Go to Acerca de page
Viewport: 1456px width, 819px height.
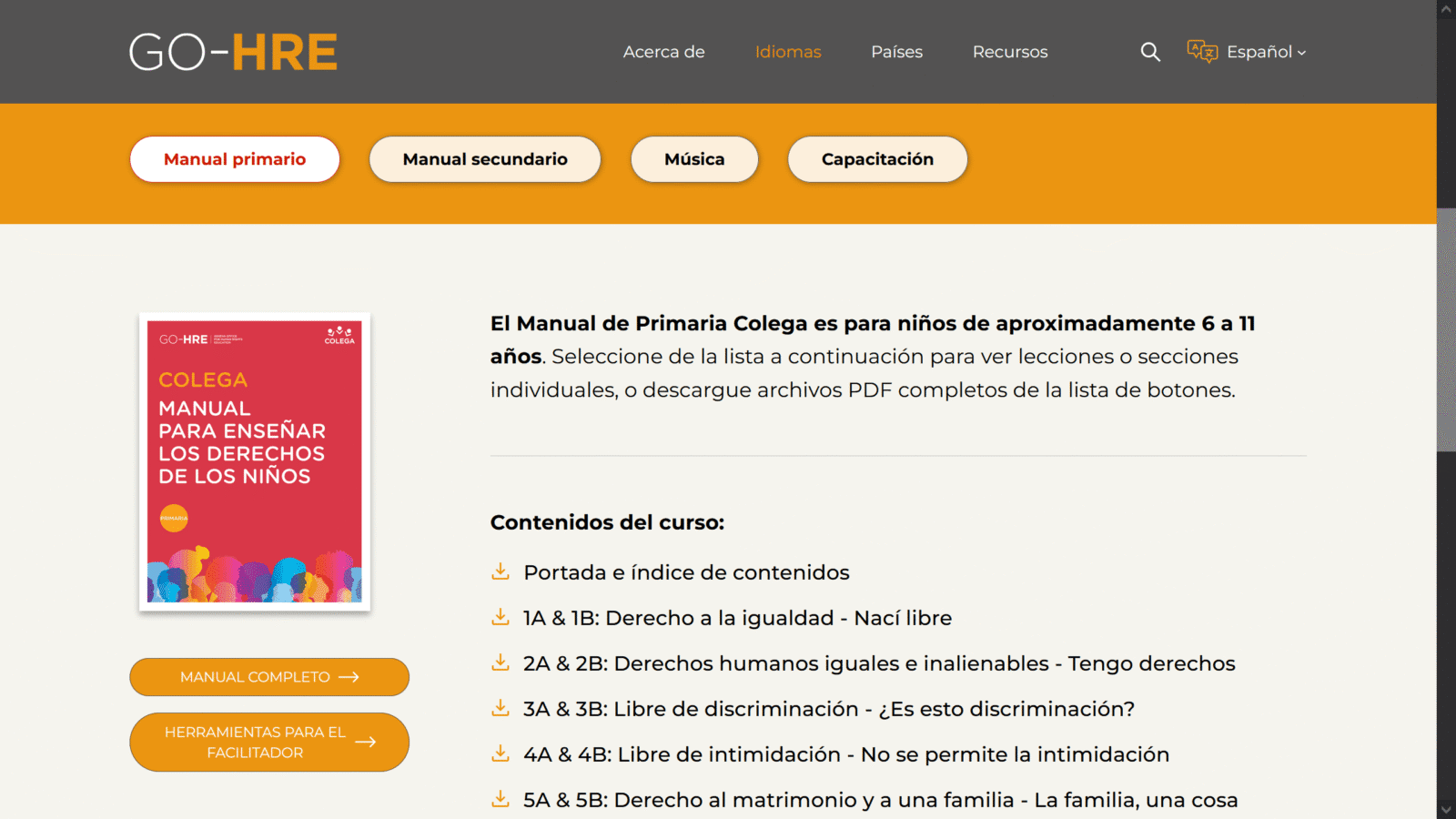point(663,52)
